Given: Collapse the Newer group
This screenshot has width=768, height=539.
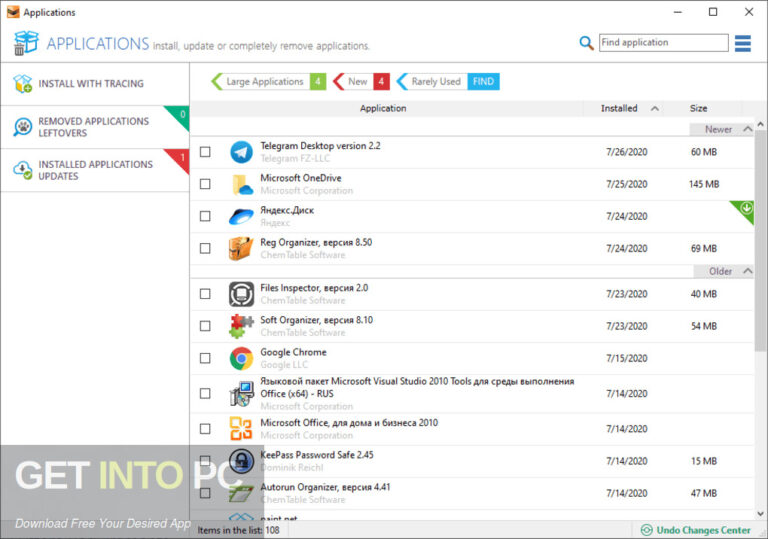Looking at the screenshot, I should pos(748,129).
